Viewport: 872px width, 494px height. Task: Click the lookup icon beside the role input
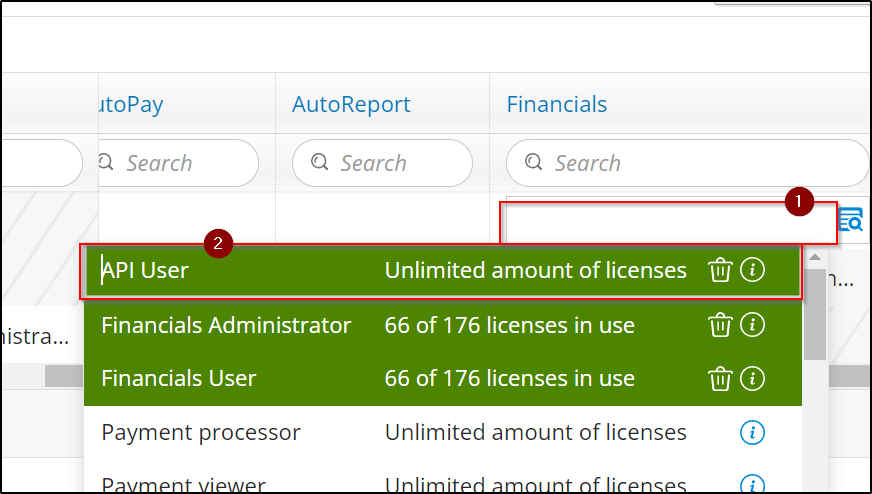pyautogui.click(x=850, y=220)
